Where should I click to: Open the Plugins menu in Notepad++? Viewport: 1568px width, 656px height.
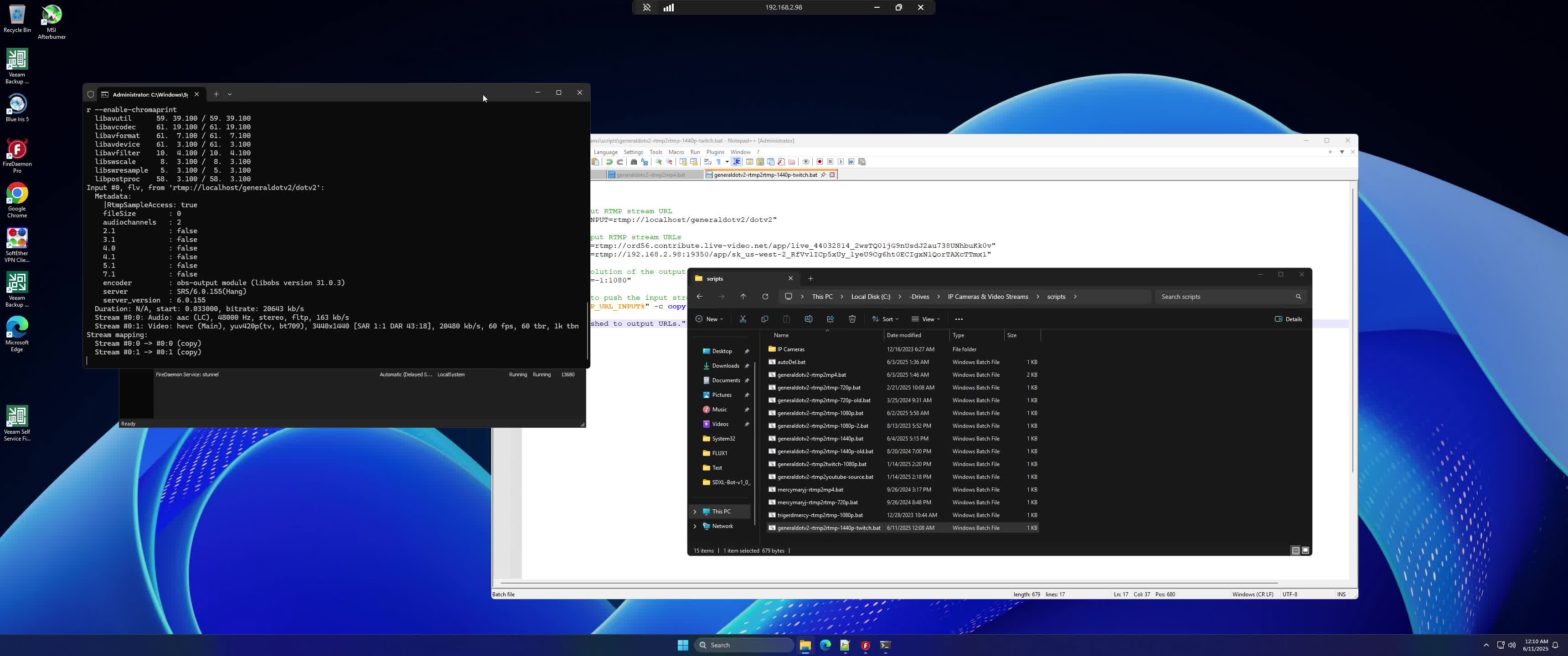pos(715,152)
